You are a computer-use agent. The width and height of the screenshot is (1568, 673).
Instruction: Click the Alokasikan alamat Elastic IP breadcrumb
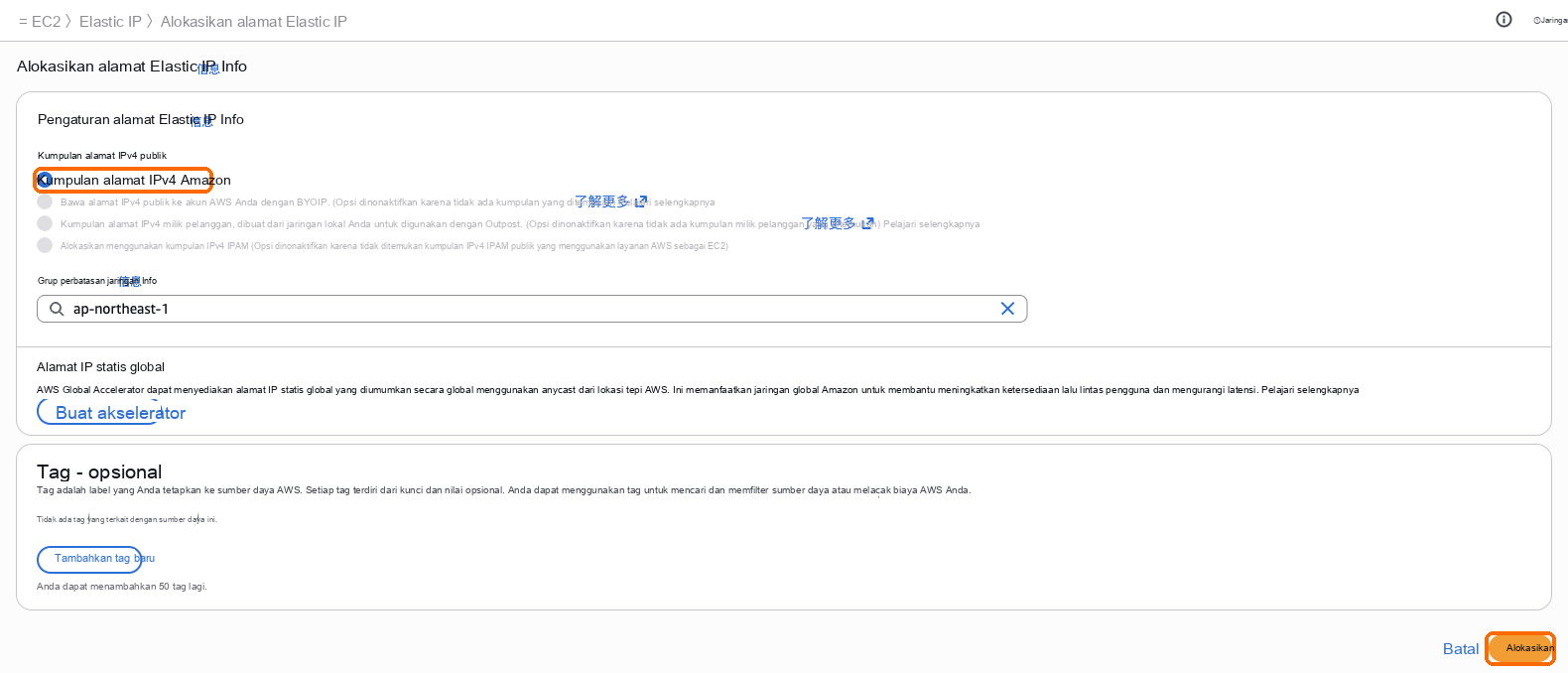pyautogui.click(x=254, y=22)
